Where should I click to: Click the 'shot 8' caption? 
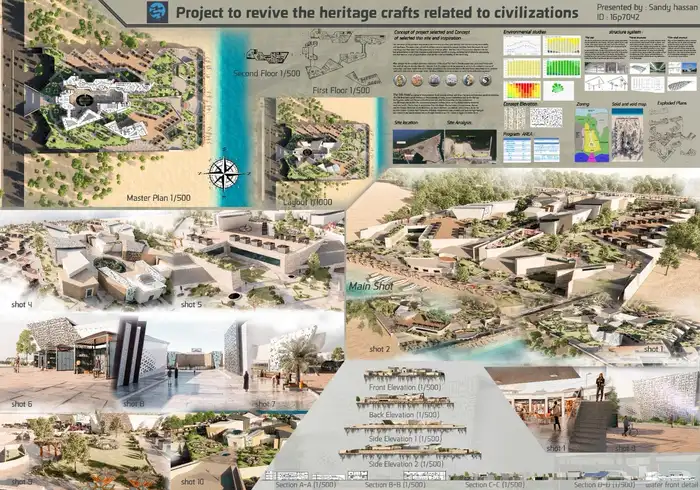click(x=134, y=403)
